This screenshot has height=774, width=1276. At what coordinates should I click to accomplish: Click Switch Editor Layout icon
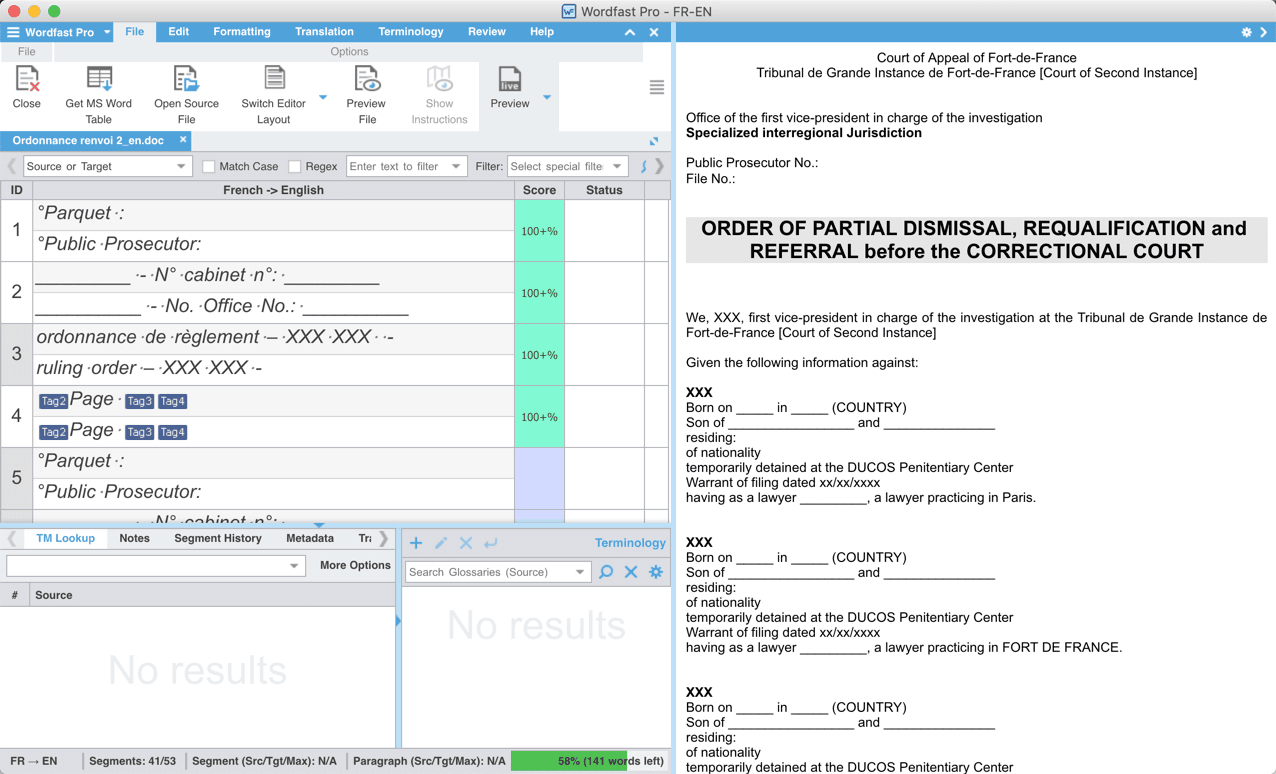[x=274, y=80]
